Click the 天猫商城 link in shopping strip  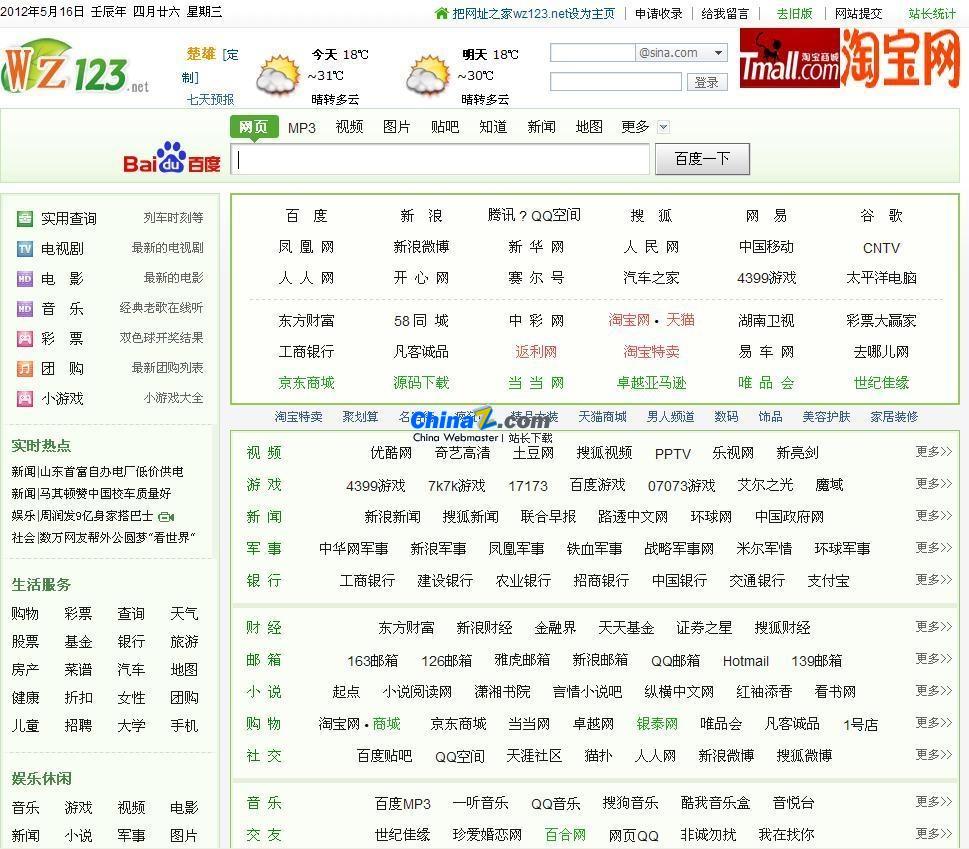click(x=603, y=417)
